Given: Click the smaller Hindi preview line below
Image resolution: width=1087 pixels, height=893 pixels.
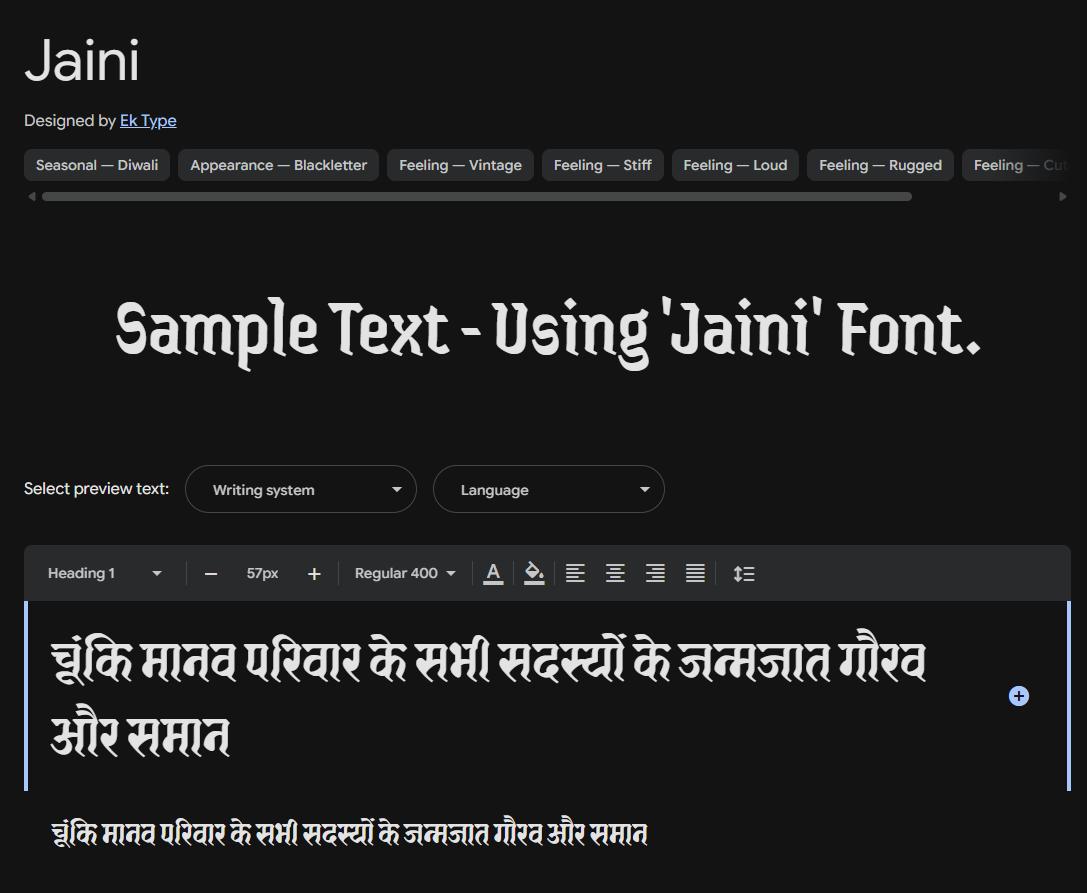Looking at the screenshot, I should (x=349, y=833).
